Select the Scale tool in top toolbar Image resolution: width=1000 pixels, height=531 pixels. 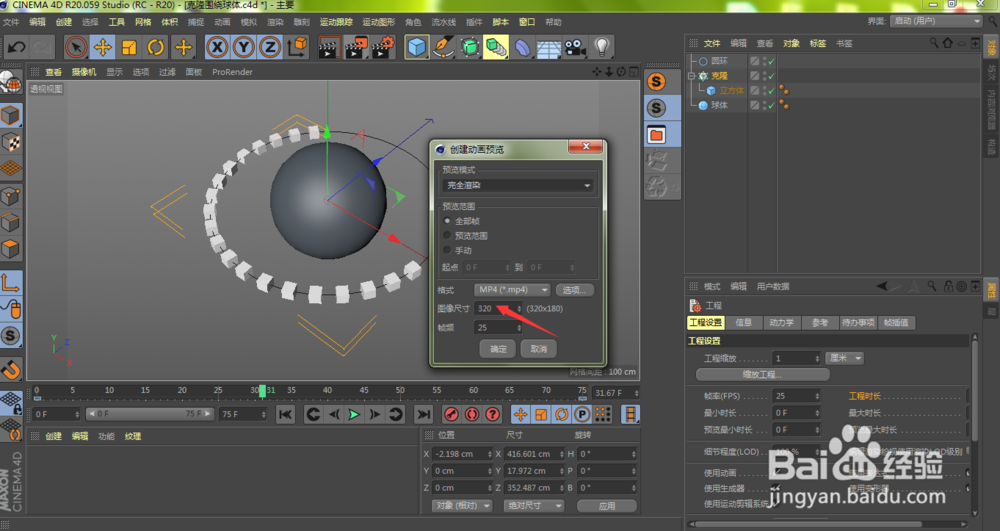coord(129,47)
